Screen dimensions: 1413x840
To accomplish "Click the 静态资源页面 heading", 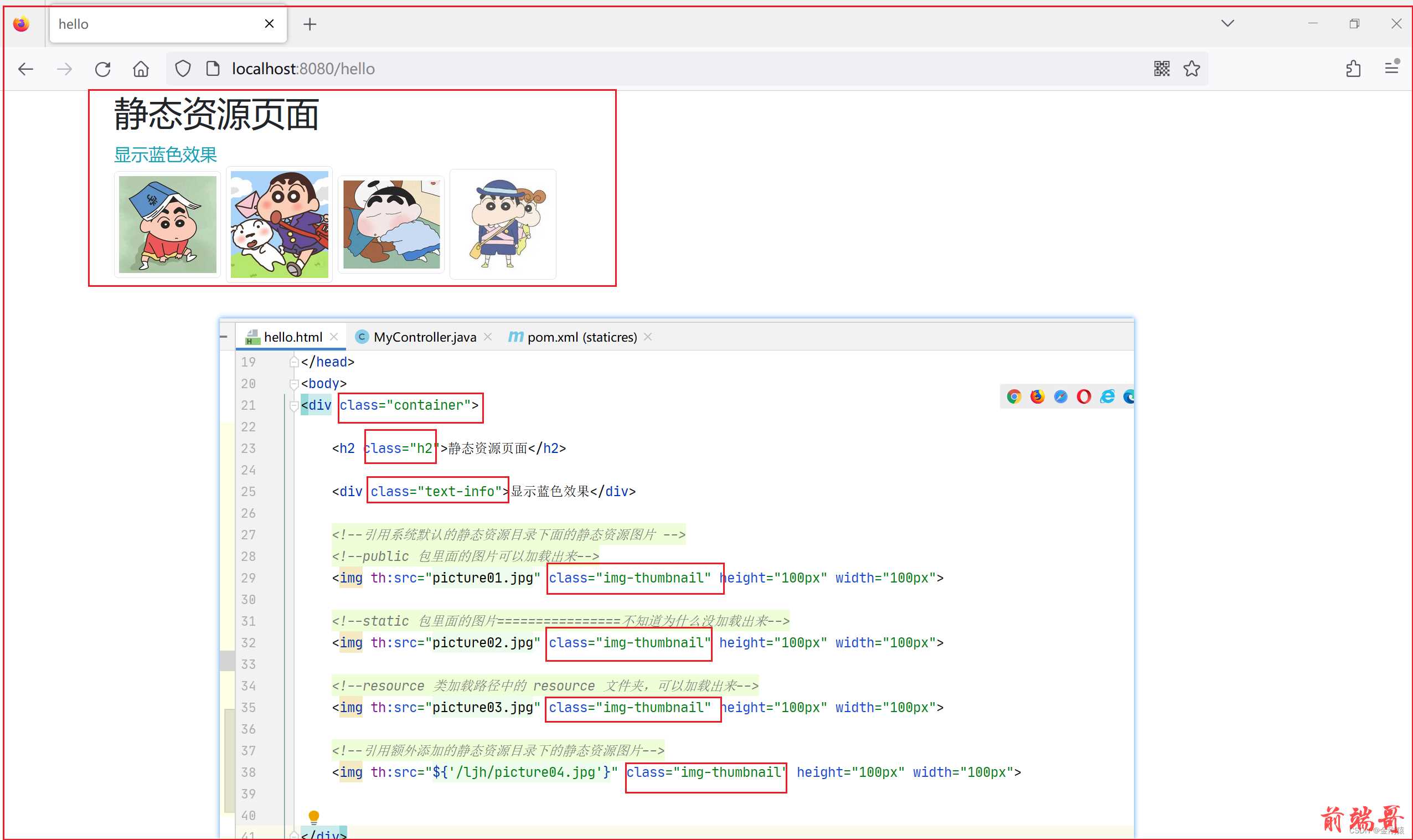I will coord(216,114).
